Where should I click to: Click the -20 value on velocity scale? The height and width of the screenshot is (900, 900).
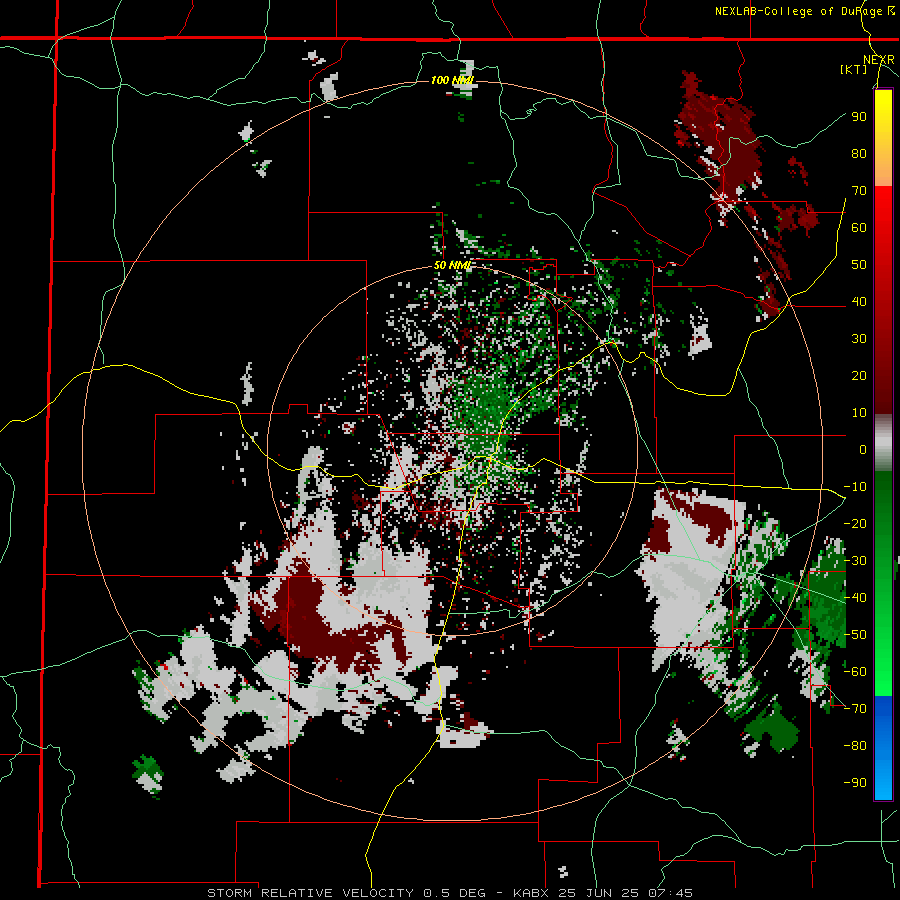[855, 523]
